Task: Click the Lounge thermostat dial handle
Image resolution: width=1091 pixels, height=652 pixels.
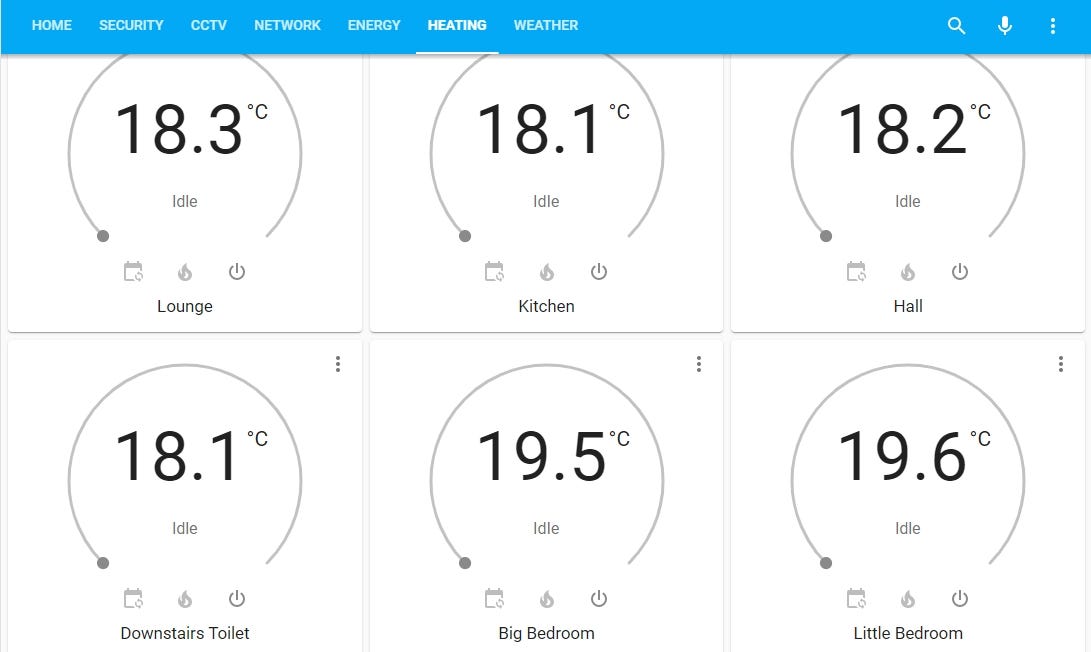Action: (x=103, y=236)
